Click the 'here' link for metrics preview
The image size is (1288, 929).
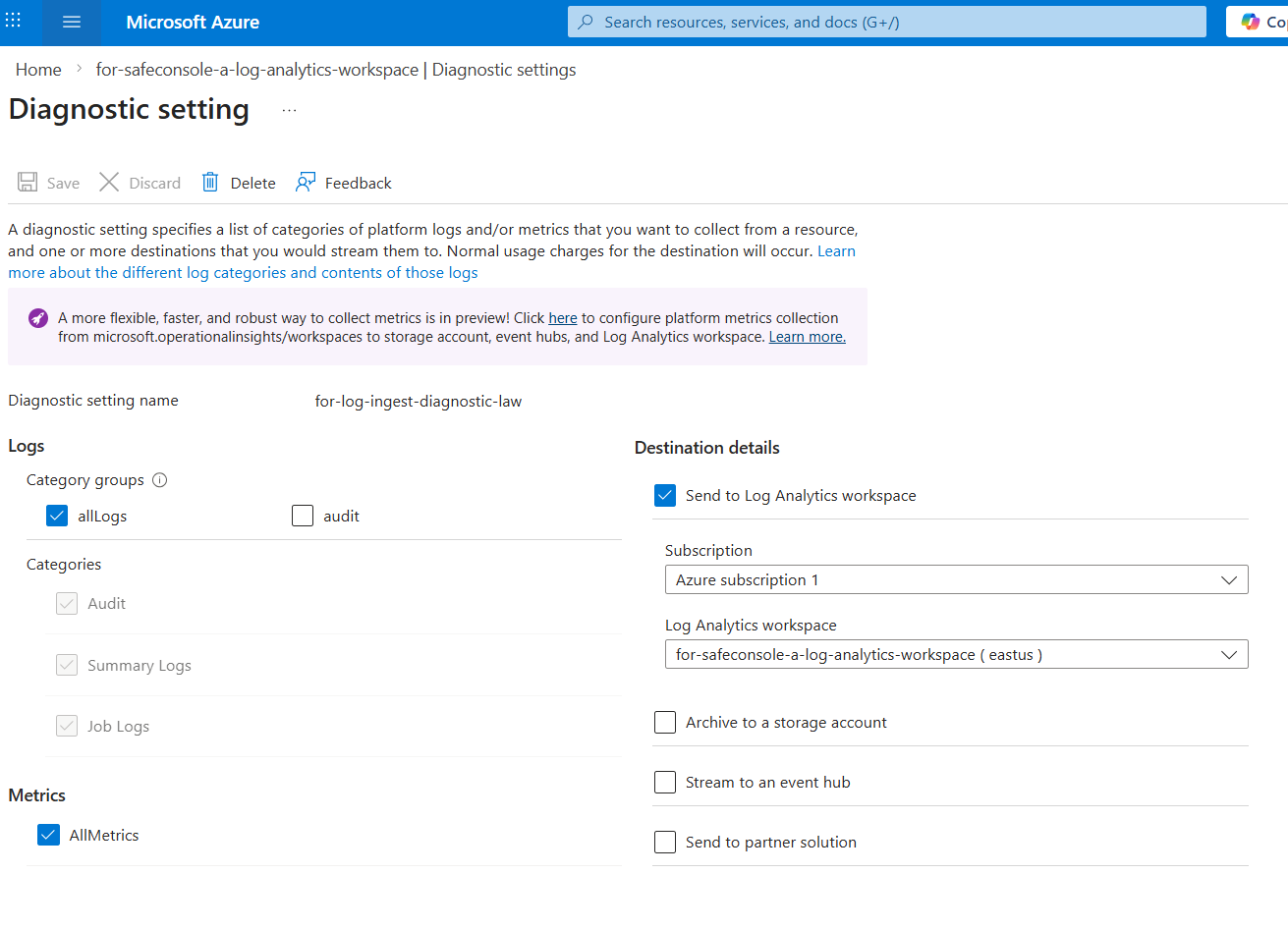(563, 318)
